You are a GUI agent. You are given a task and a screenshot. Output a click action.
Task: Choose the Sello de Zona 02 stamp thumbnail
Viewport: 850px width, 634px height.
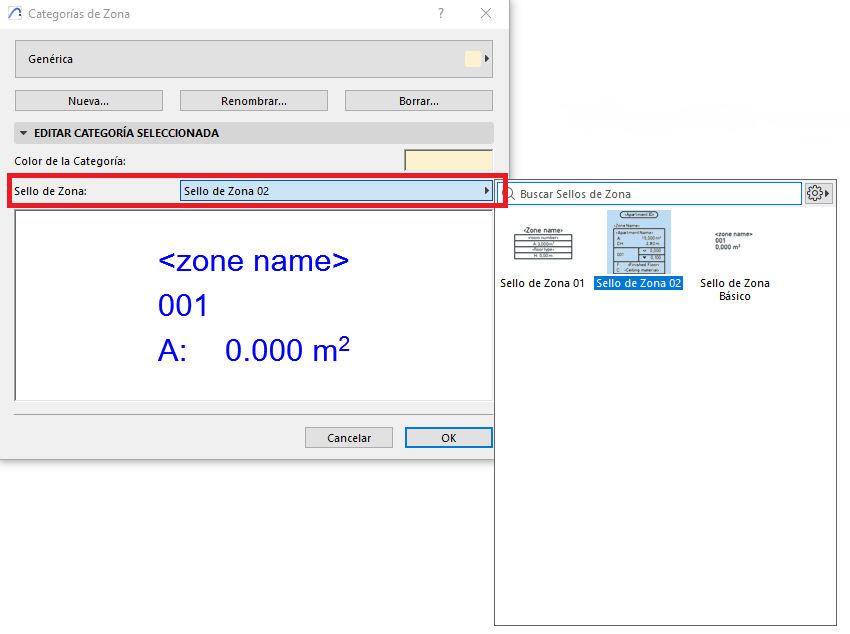pos(638,243)
